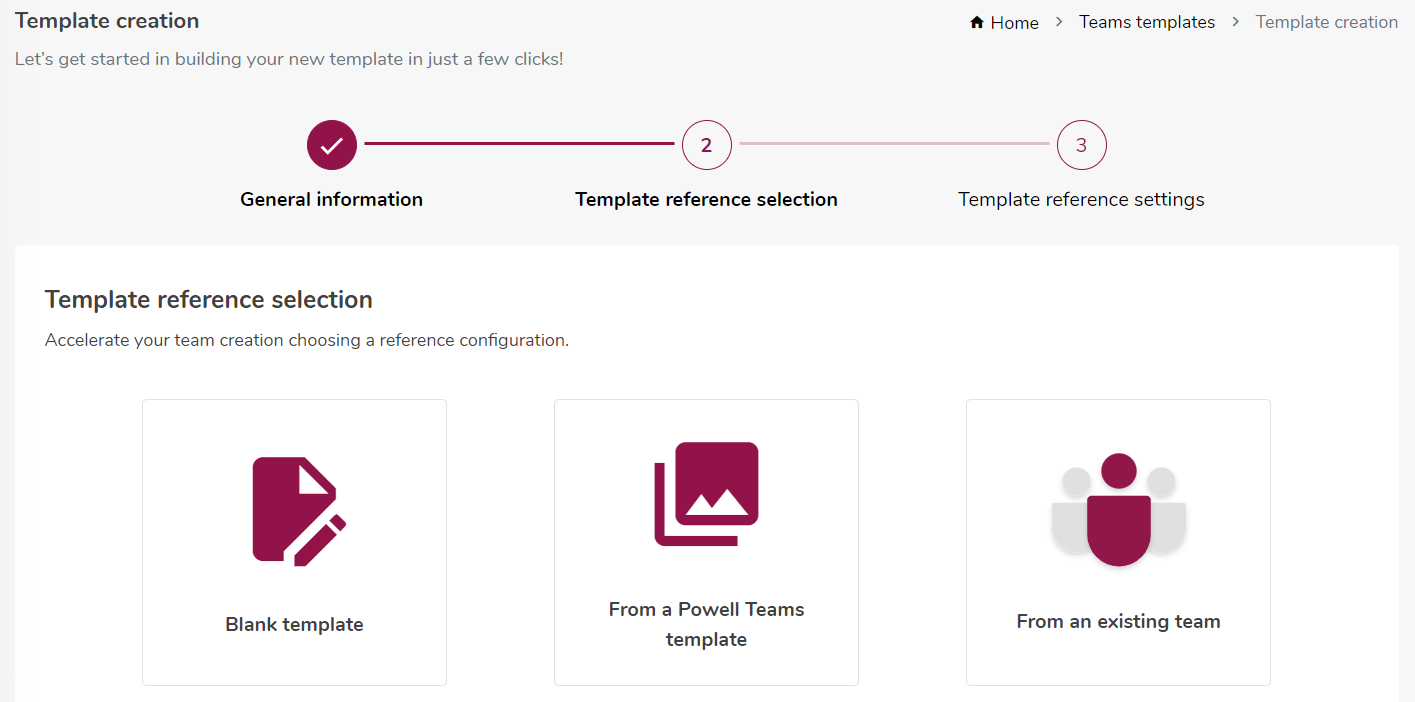
Task: Click the Template reference selection heading
Action: pyautogui.click(x=208, y=299)
